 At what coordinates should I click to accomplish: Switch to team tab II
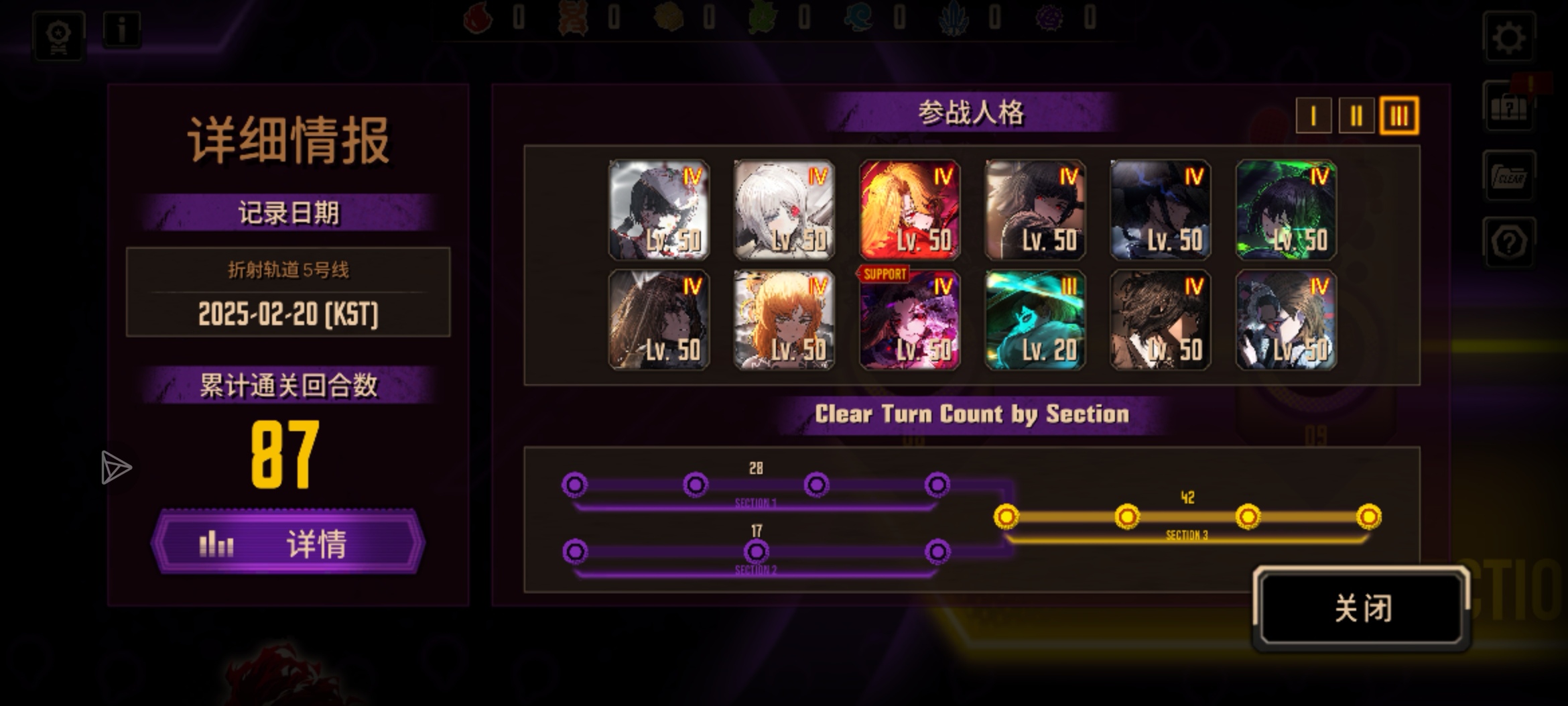pos(1356,116)
